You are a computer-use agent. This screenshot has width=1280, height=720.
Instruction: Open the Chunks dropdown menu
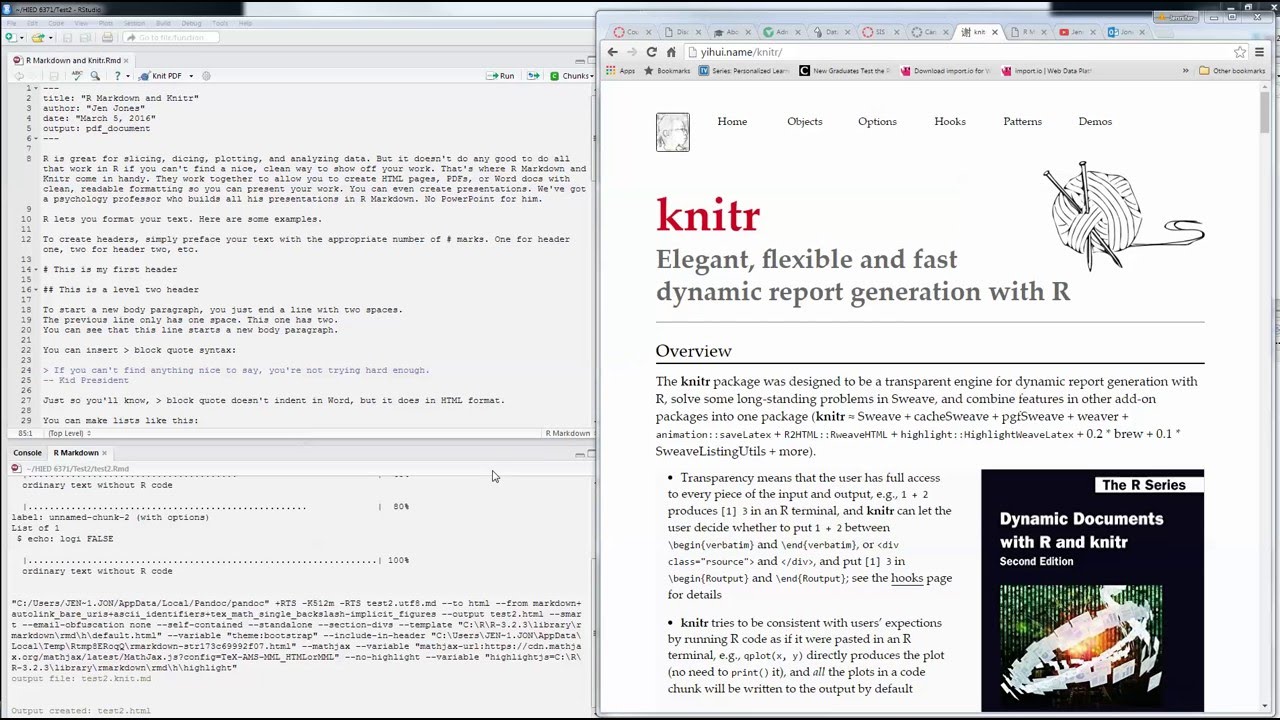coord(575,76)
